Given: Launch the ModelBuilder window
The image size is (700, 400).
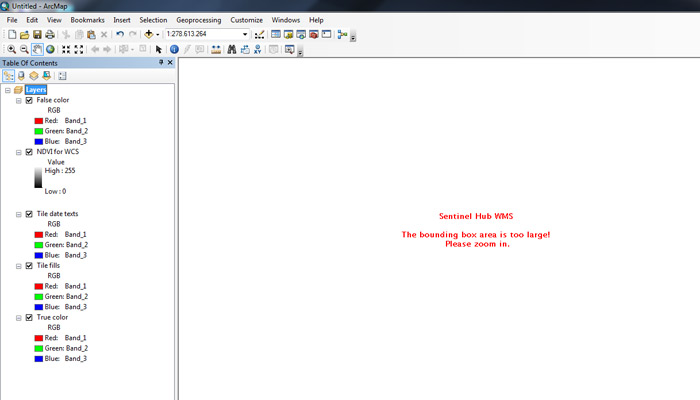Looking at the screenshot, I should (342, 34).
